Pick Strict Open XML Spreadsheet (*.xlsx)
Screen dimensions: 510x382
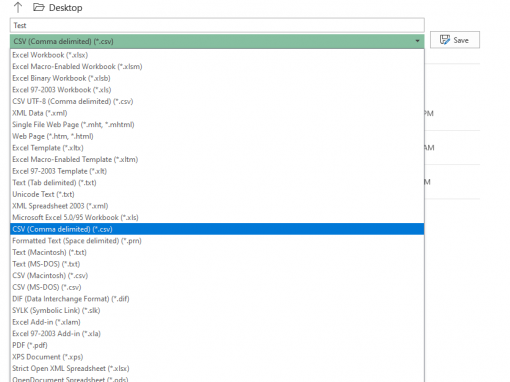coord(217,369)
